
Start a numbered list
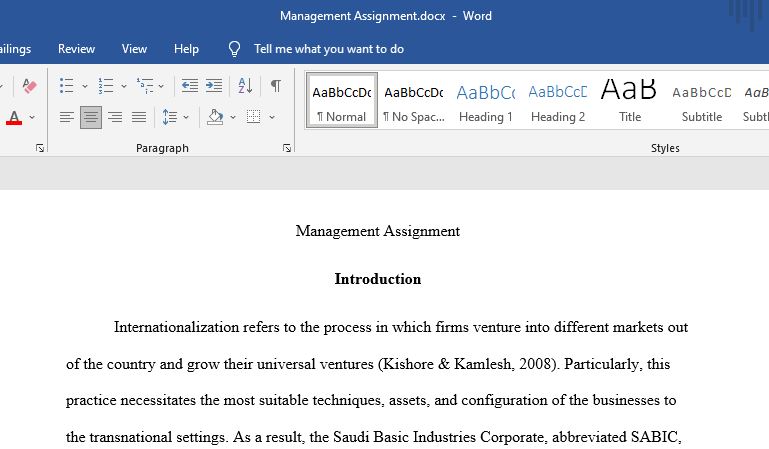[x=106, y=86]
